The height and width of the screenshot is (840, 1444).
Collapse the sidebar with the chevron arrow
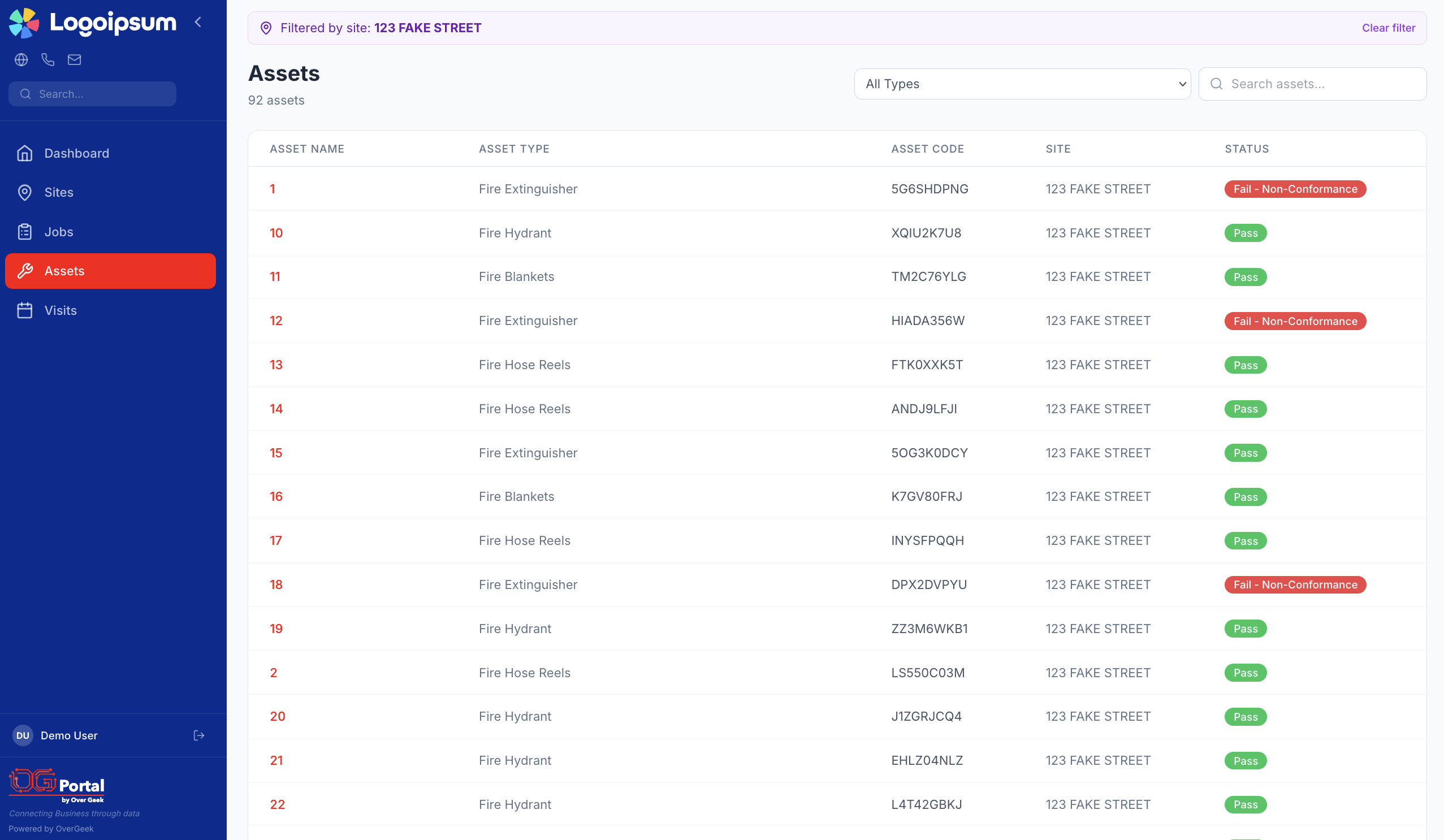click(x=198, y=23)
